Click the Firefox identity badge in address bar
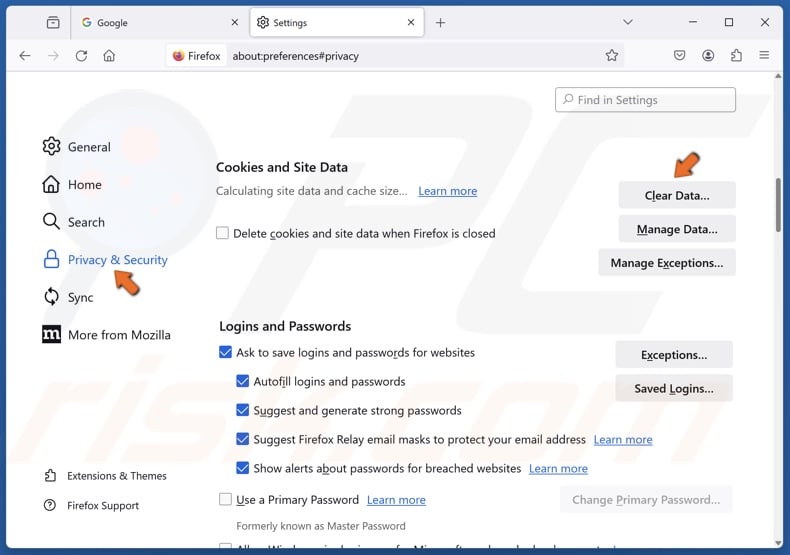This screenshot has width=790, height=555. [x=196, y=56]
